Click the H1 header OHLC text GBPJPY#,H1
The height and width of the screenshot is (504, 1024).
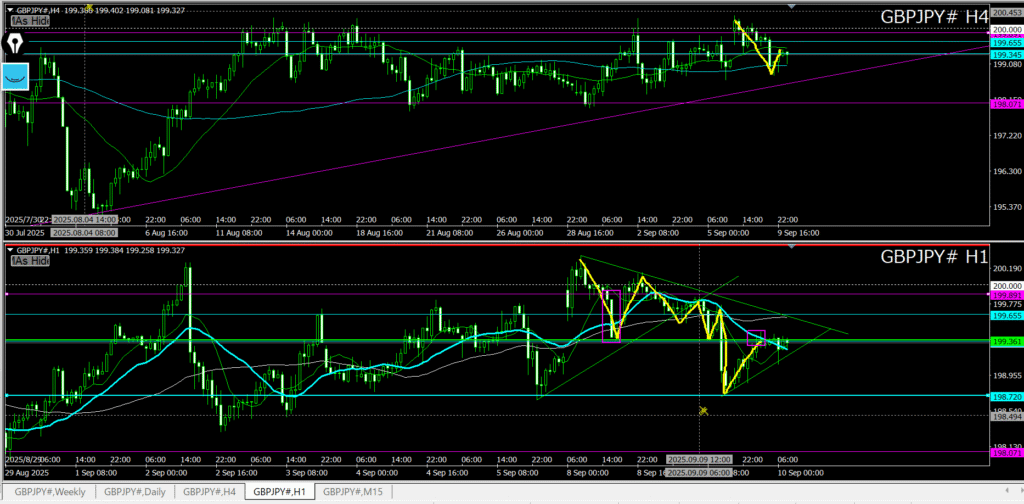point(37,249)
